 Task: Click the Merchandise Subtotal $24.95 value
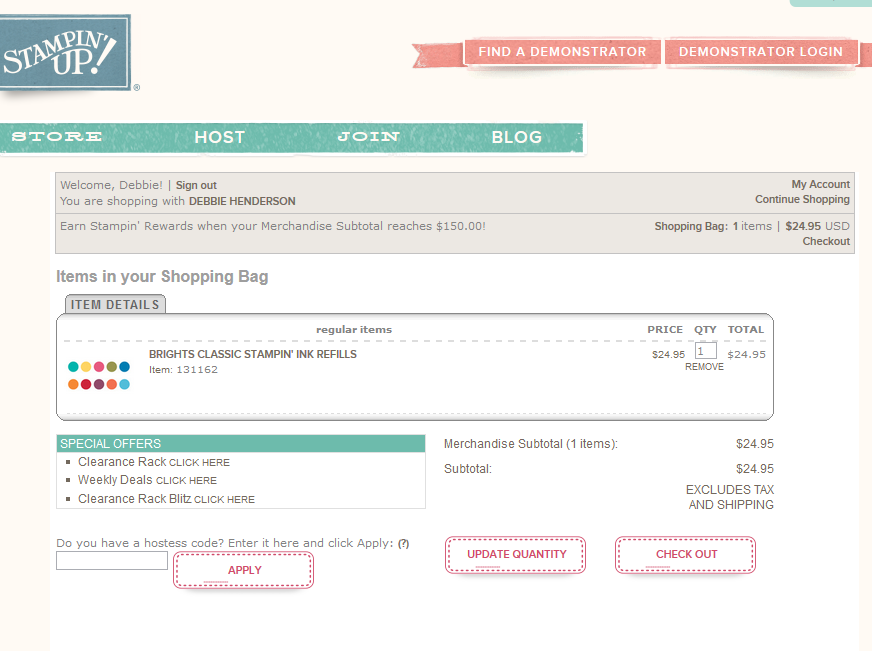(x=755, y=444)
